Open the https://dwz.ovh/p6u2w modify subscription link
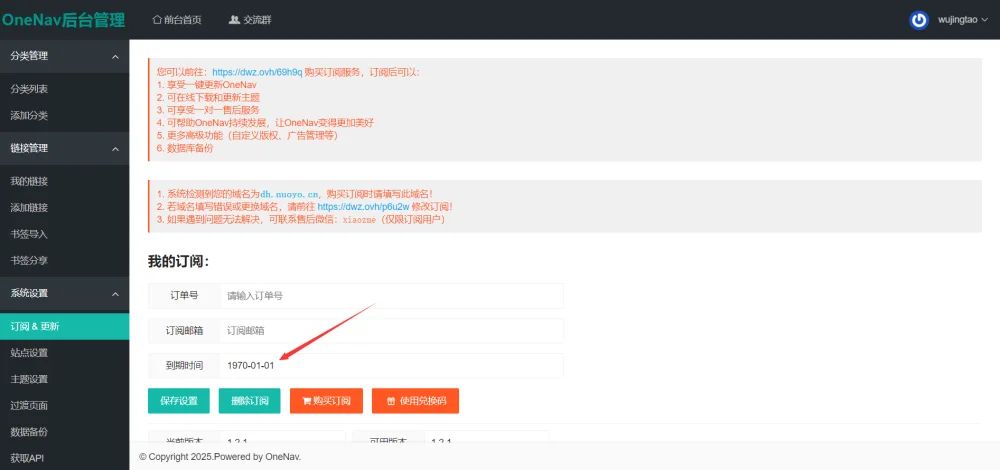The image size is (1000, 470). click(x=363, y=207)
